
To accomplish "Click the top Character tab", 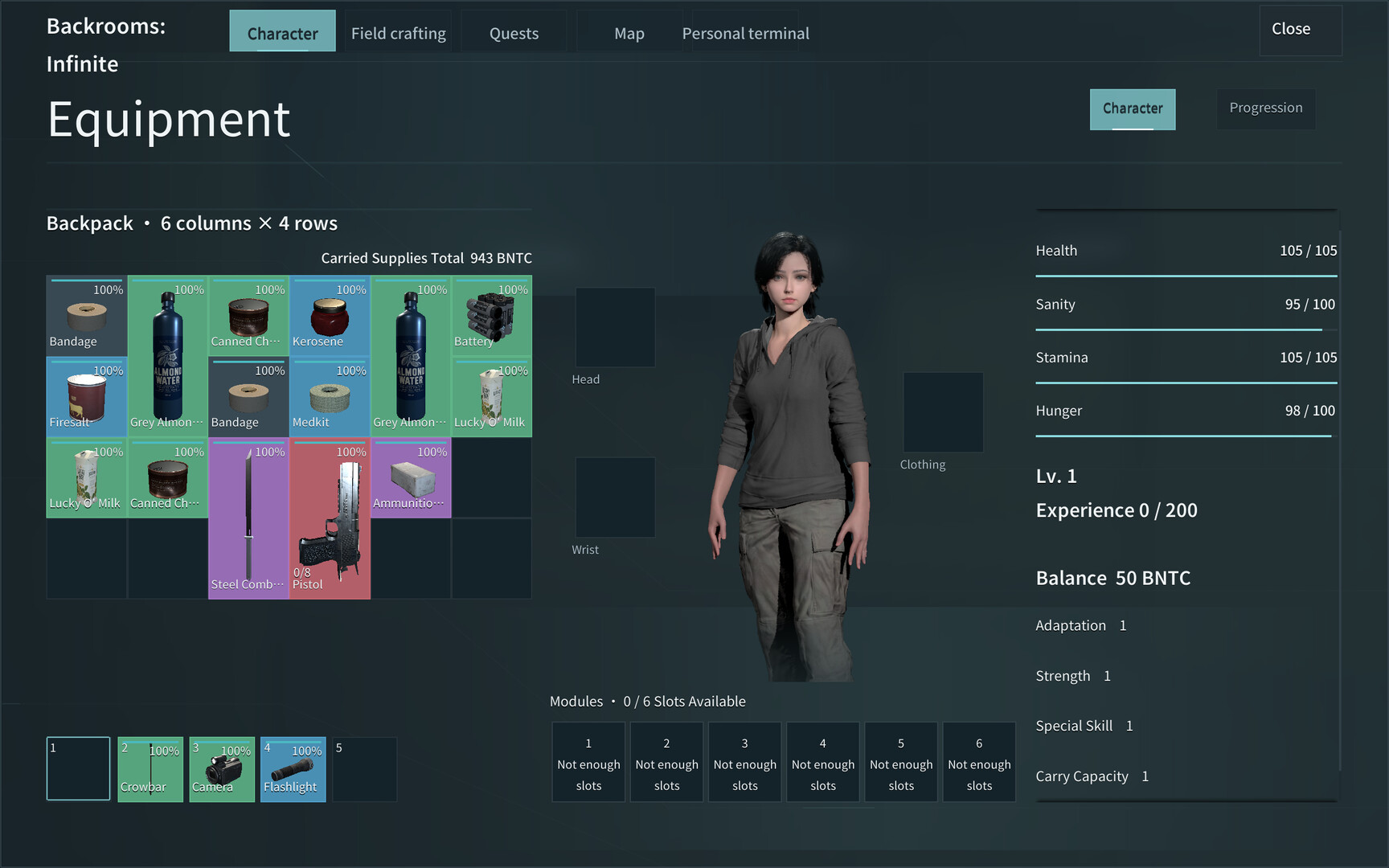I will (x=282, y=31).
